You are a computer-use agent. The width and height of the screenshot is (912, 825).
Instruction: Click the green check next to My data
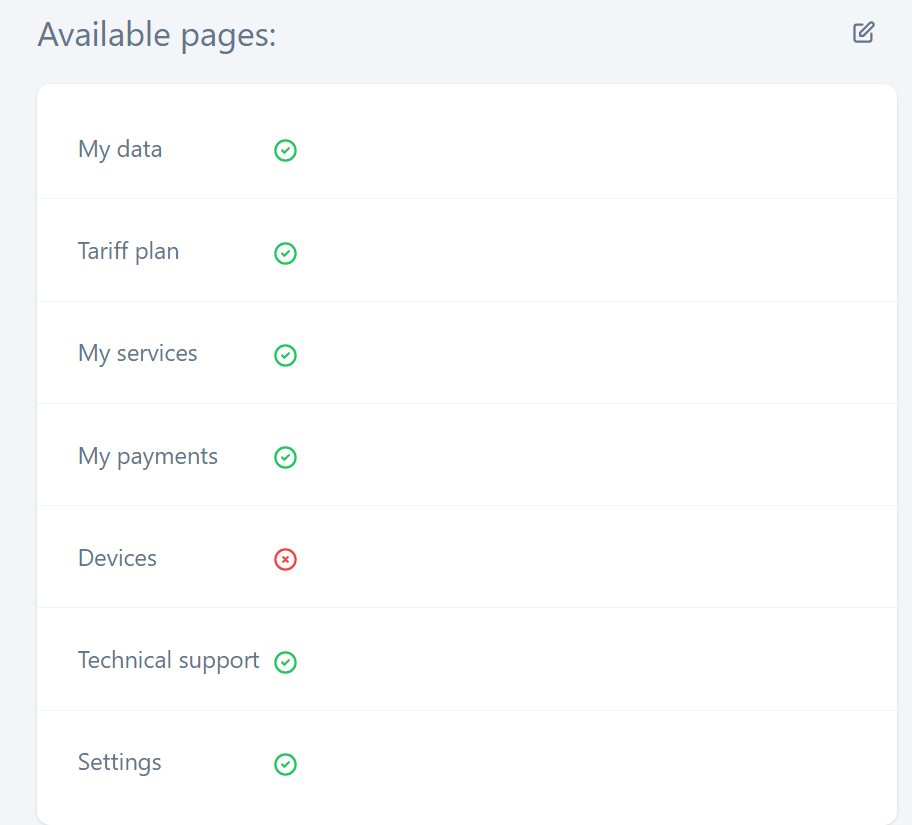click(x=285, y=150)
